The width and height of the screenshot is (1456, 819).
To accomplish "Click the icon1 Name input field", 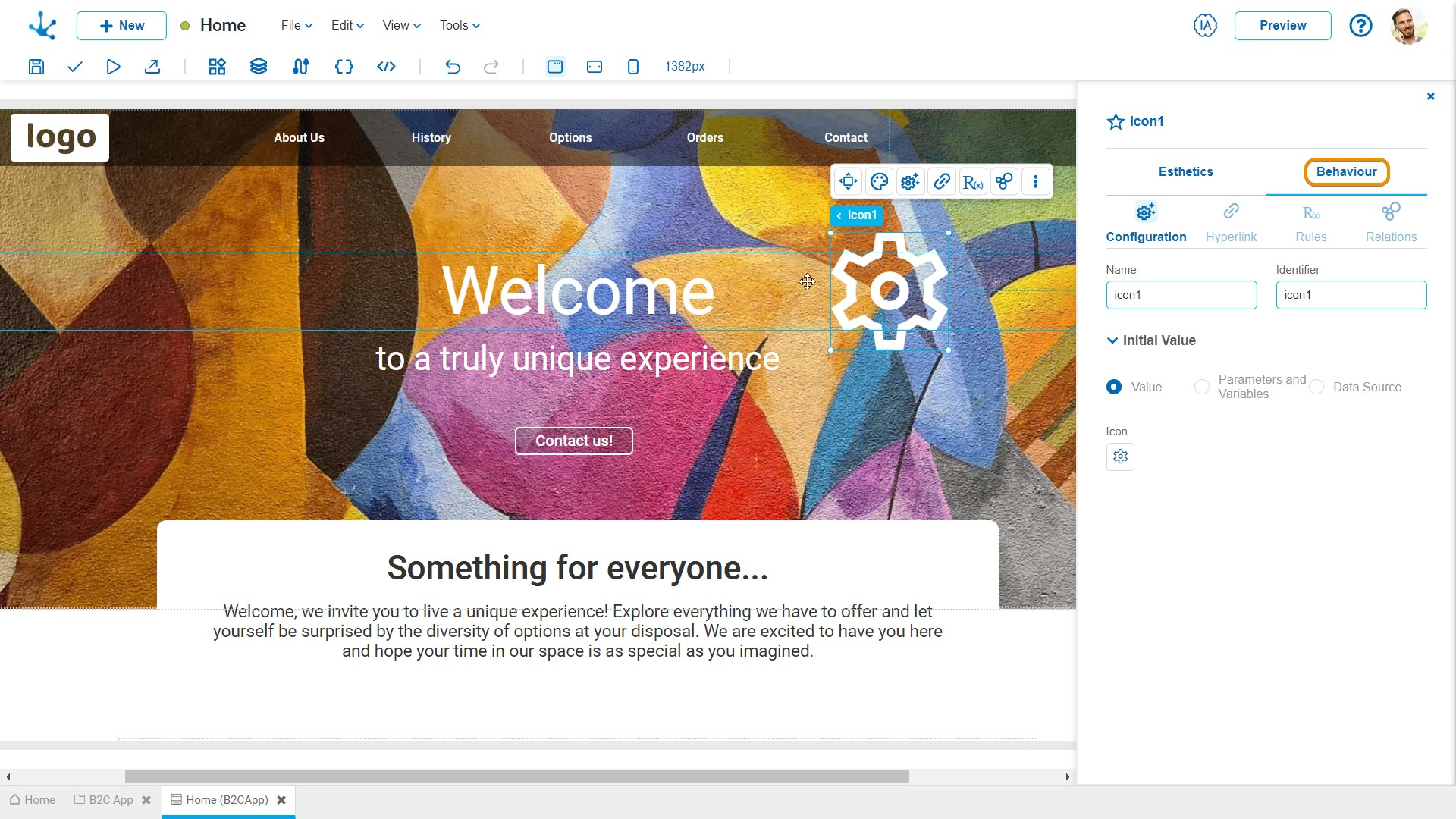I will pyautogui.click(x=1181, y=294).
